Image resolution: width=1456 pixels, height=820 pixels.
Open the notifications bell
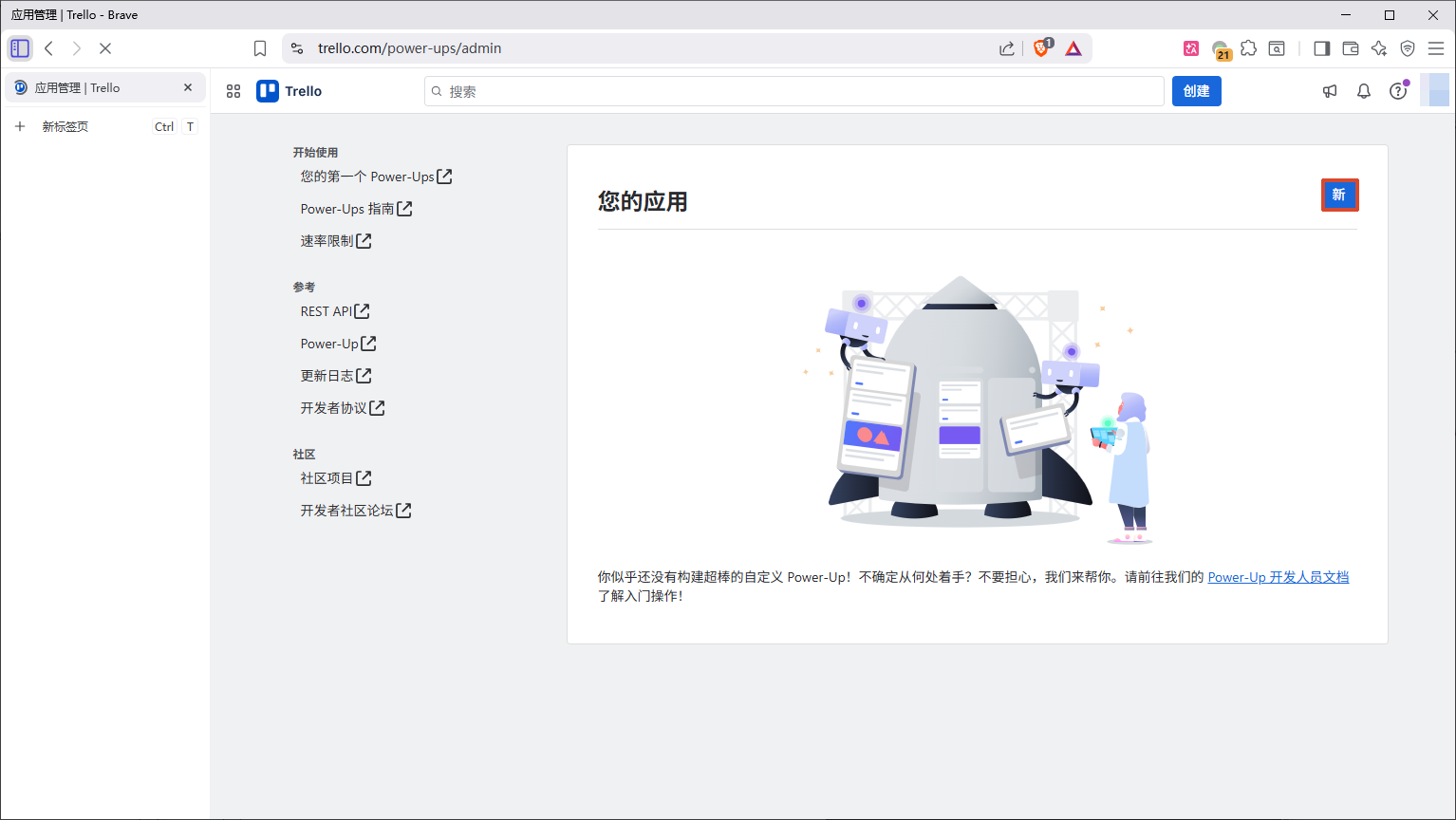pos(1364,91)
